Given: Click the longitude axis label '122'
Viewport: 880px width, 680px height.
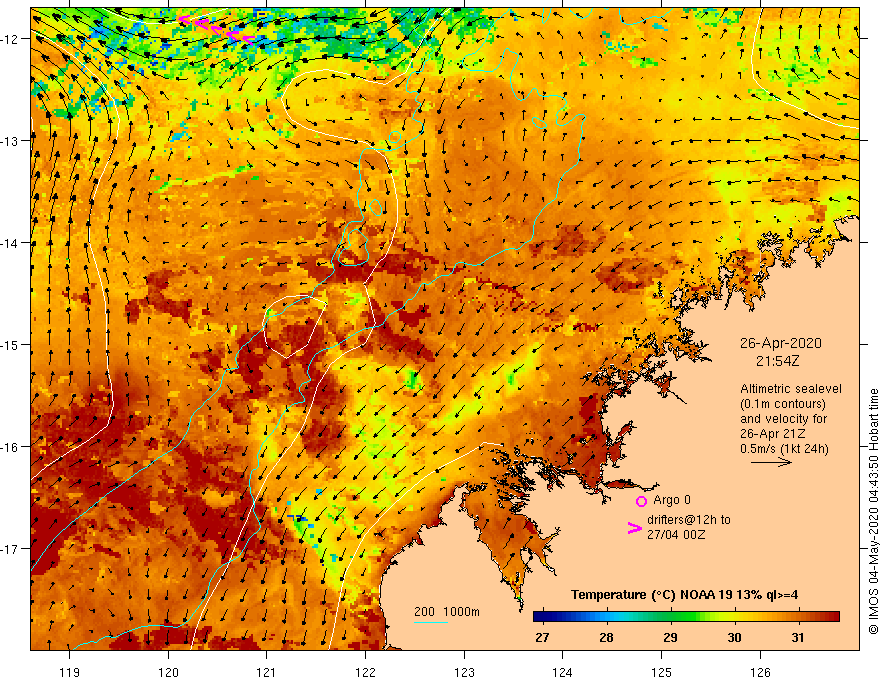Looking at the screenshot, I should (365, 672).
